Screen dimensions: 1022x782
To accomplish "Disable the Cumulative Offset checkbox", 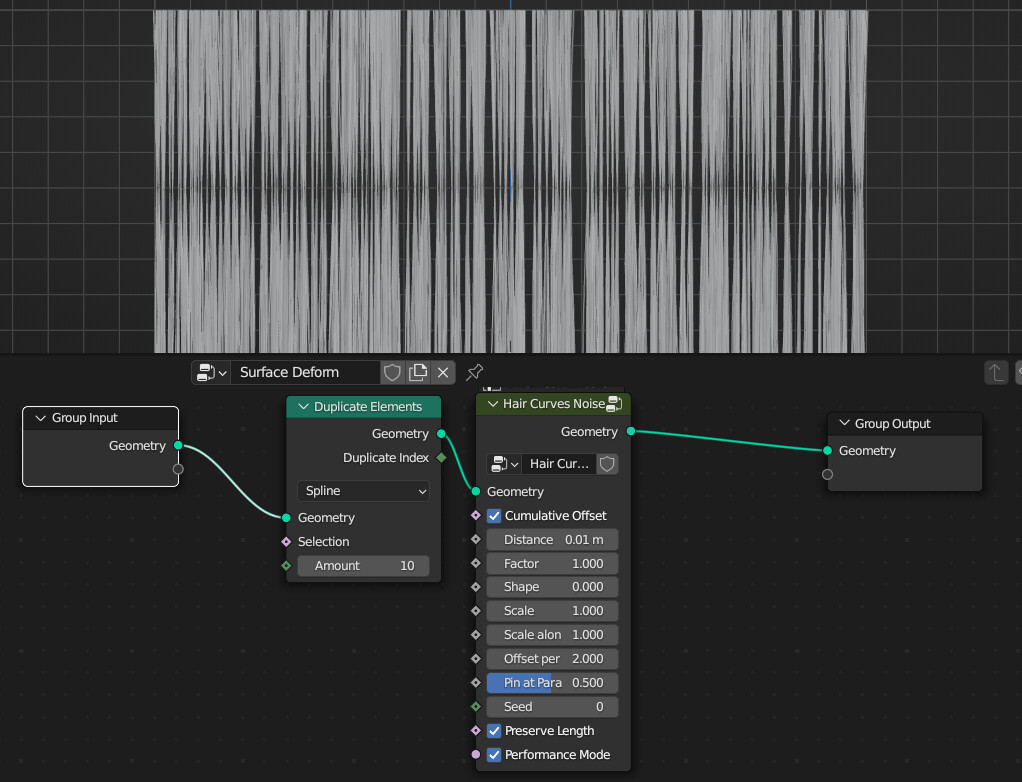I will 493,515.
